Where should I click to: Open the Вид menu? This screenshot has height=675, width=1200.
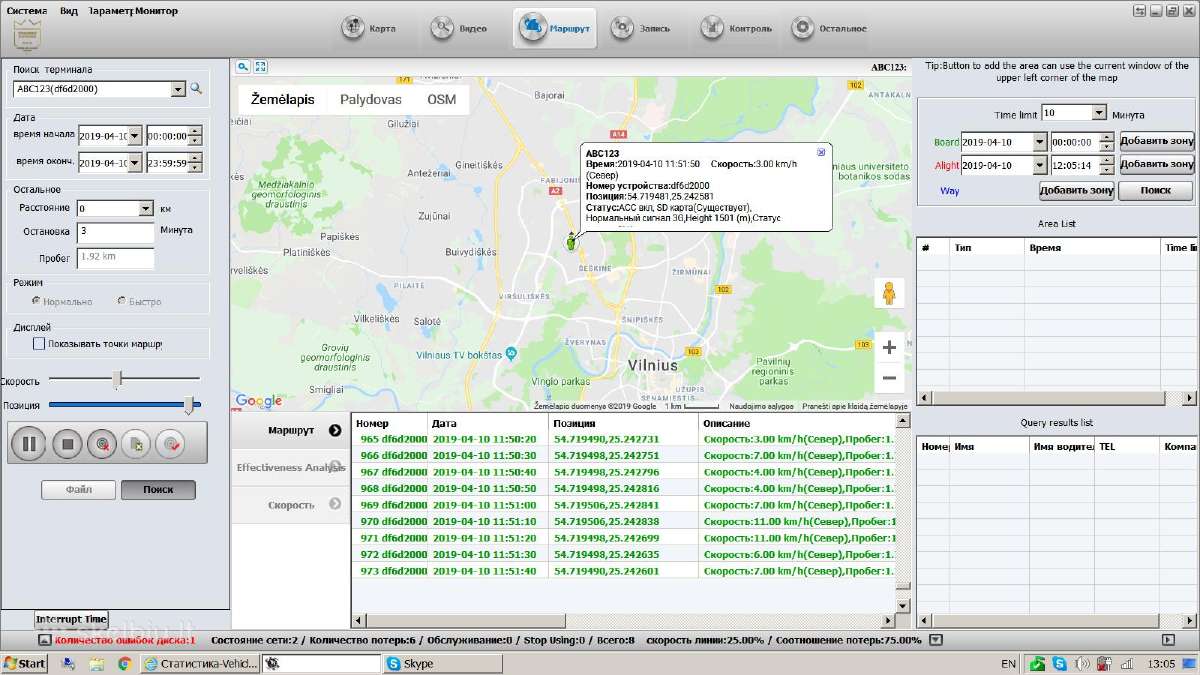click(x=69, y=11)
